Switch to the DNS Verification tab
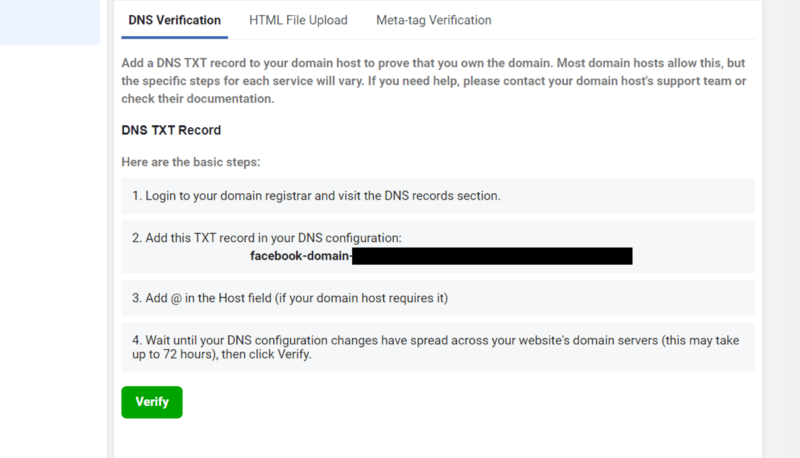800x458 pixels. [175, 20]
